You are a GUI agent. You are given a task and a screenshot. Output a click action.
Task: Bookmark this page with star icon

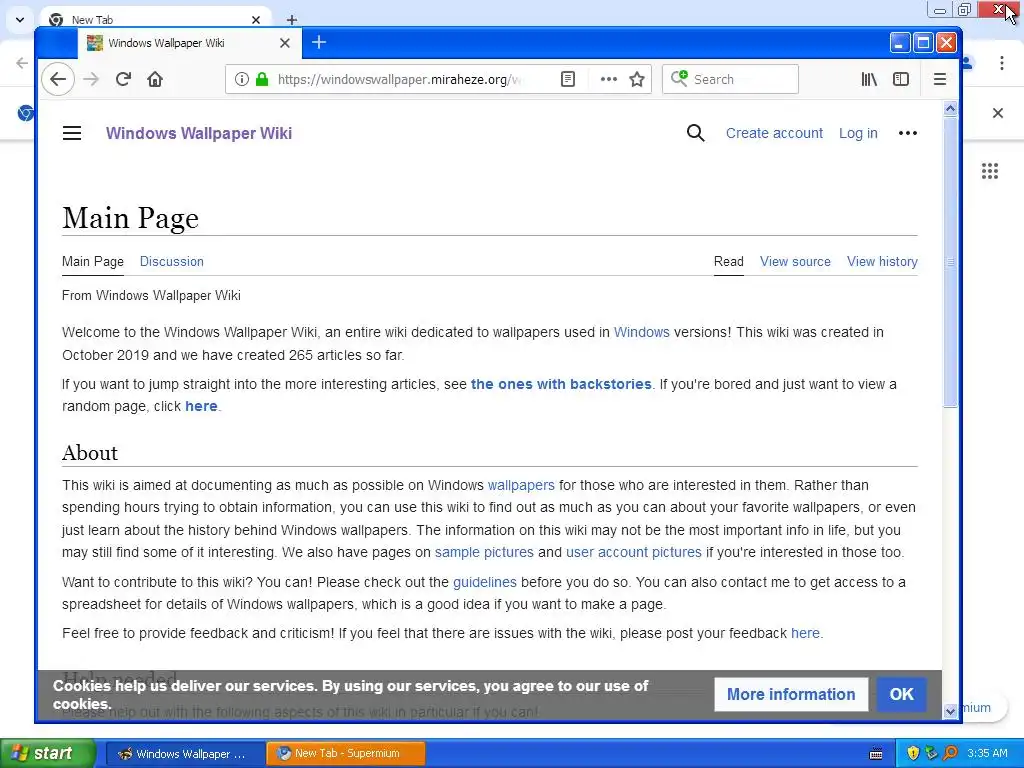tap(637, 80)
